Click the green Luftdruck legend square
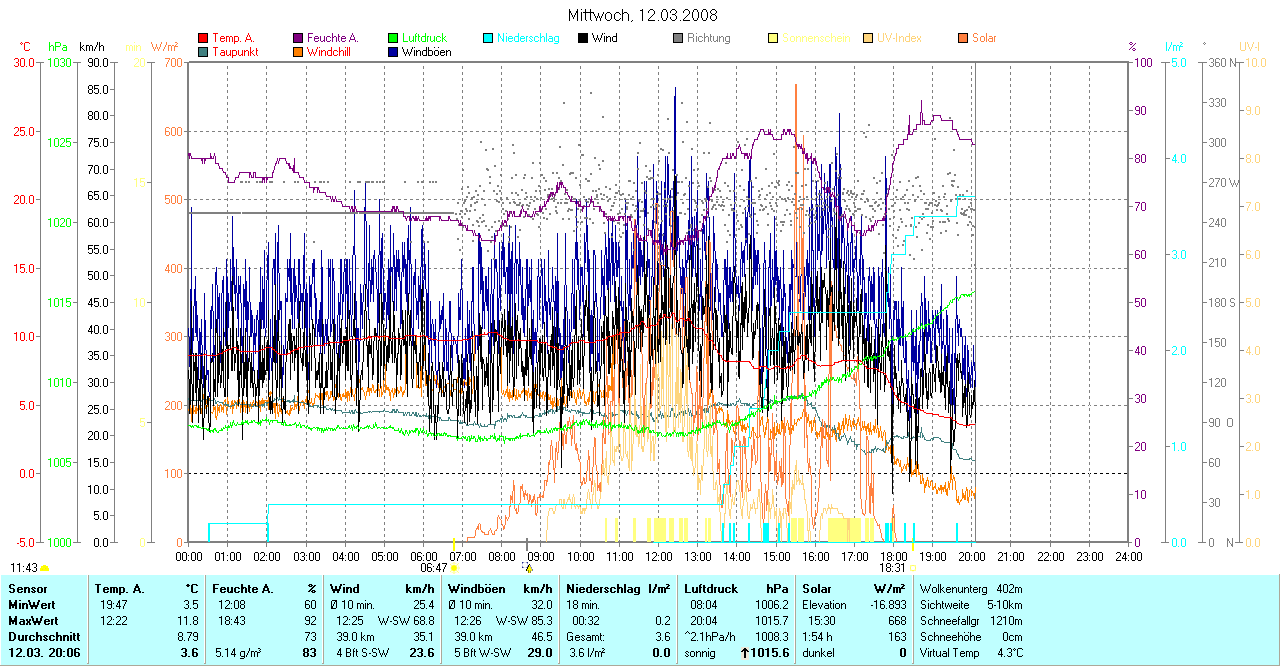Image resolution: width=1280 pixels, height=666 pixels. [x=393, y=38]
